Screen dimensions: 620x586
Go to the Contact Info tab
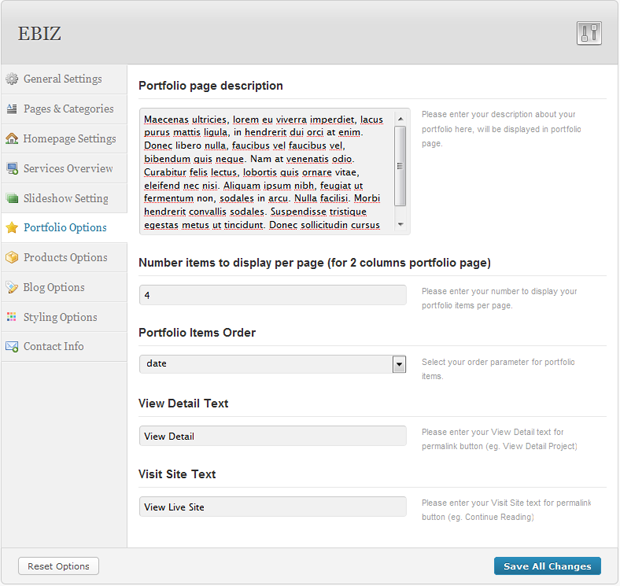point(54,346)
